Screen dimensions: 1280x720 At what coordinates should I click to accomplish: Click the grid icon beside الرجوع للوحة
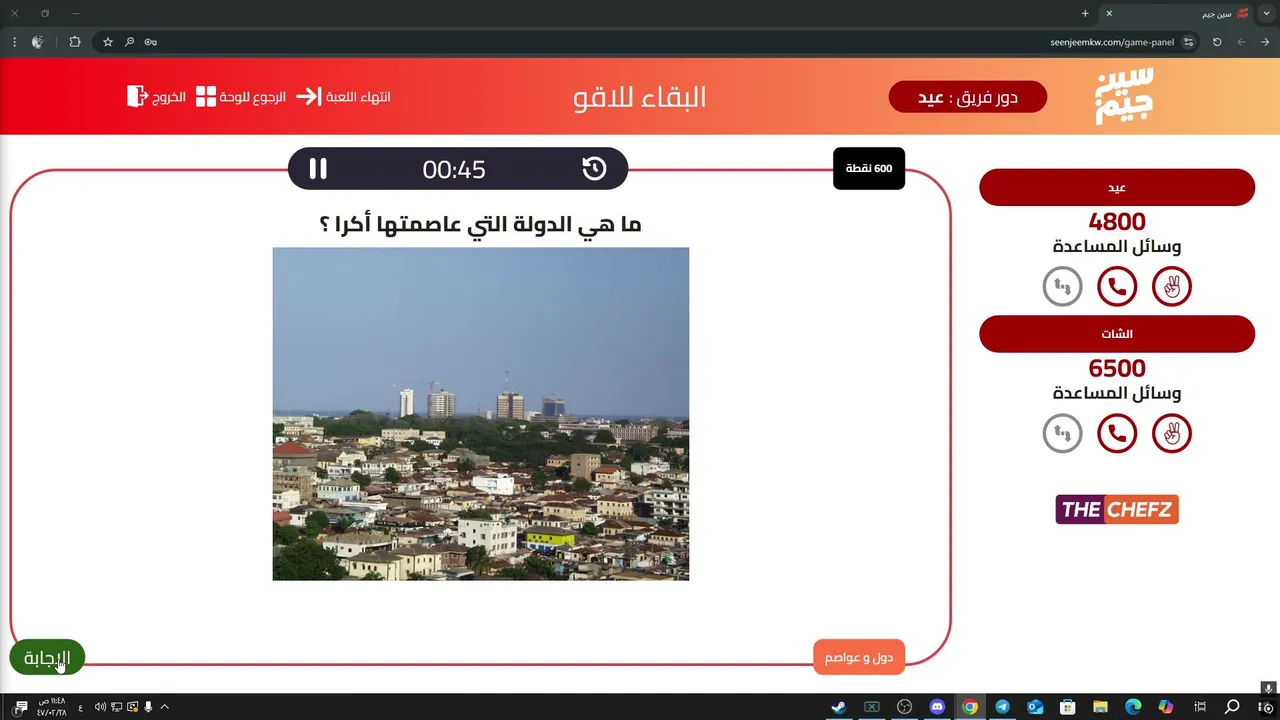(x=206, y=97)
